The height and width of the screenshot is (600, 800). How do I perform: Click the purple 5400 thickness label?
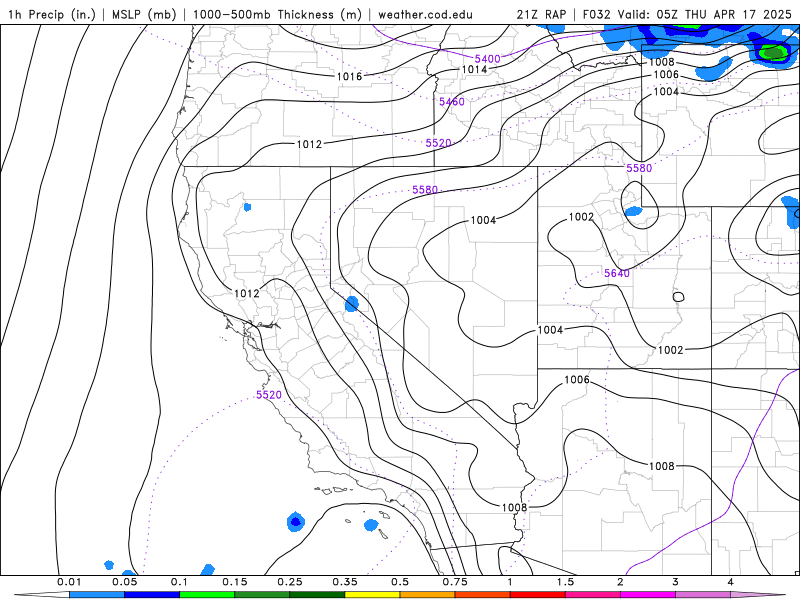488,59
